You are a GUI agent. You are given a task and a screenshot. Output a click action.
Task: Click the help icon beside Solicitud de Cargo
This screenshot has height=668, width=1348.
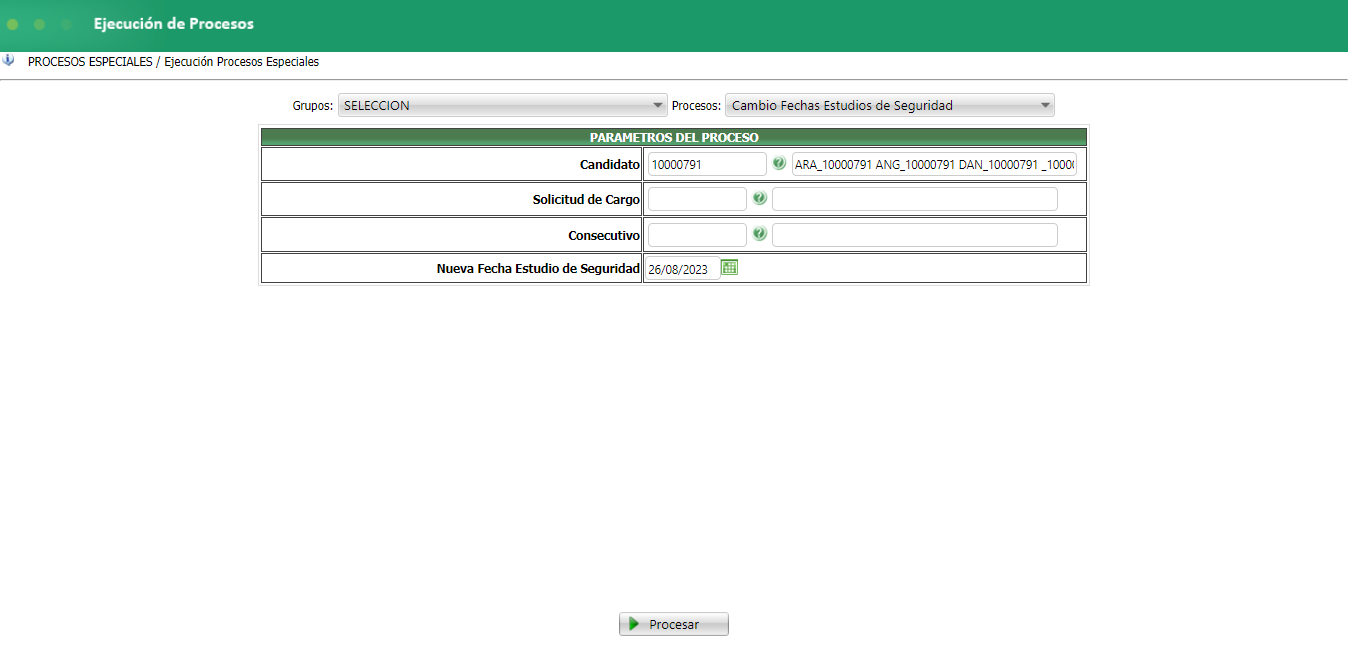(x=759, y=198)
